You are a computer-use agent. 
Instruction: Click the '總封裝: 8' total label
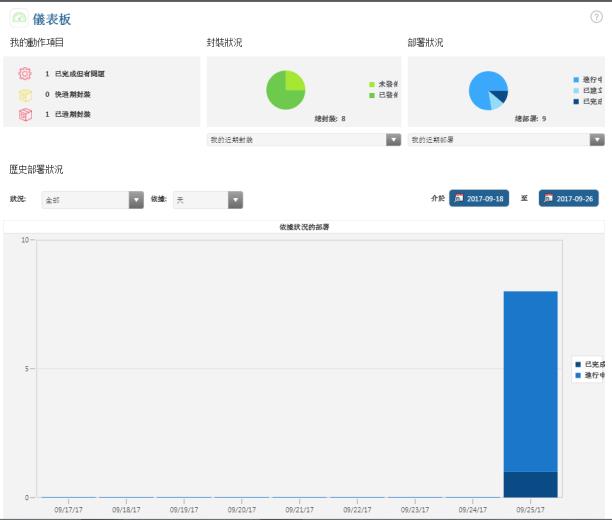(330, 119)
